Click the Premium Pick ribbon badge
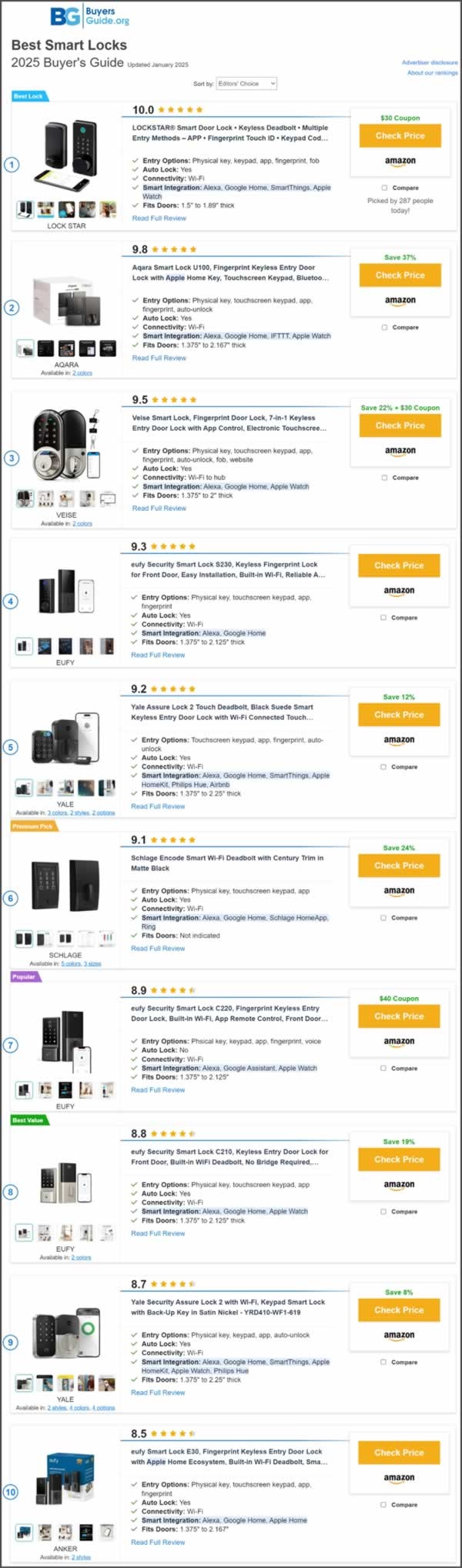This screenshot has height=1568, width=462. tap(32, 826)
